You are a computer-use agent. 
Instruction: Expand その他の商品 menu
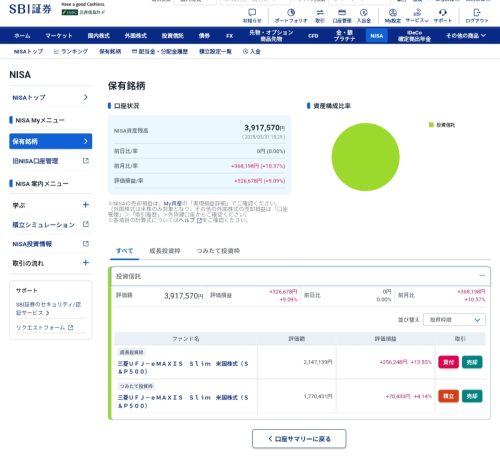(x=466, y=35)
